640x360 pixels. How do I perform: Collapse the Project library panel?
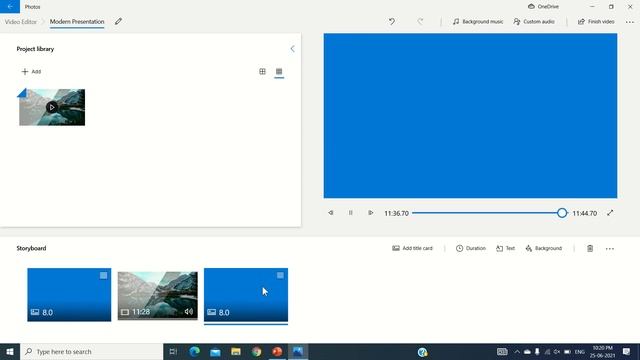[x=292, y=49]
